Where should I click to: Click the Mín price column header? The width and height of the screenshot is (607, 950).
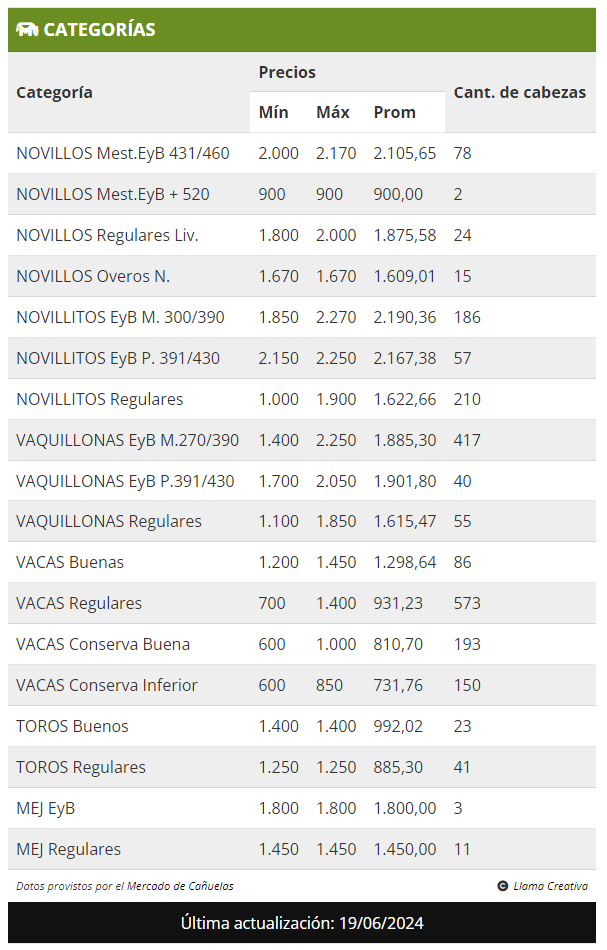(273, 112)
